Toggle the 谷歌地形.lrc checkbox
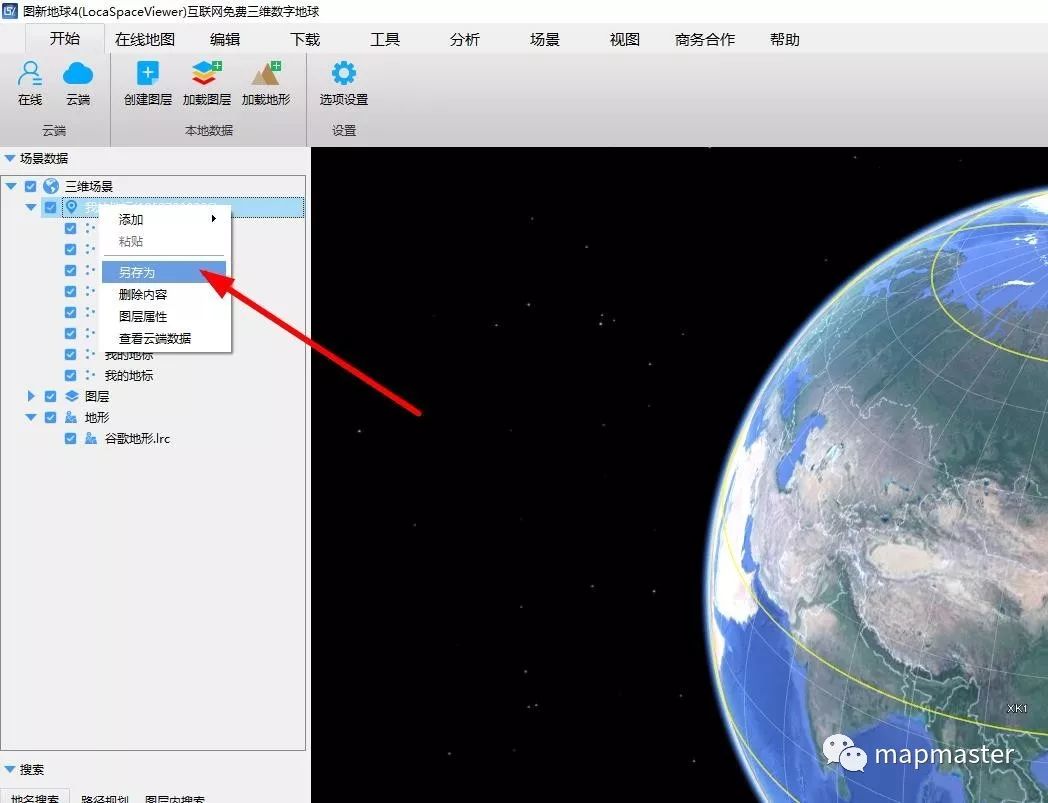The height and width of the screenshot is (803, 1048). pyautogui.click(x=70, y=439)
